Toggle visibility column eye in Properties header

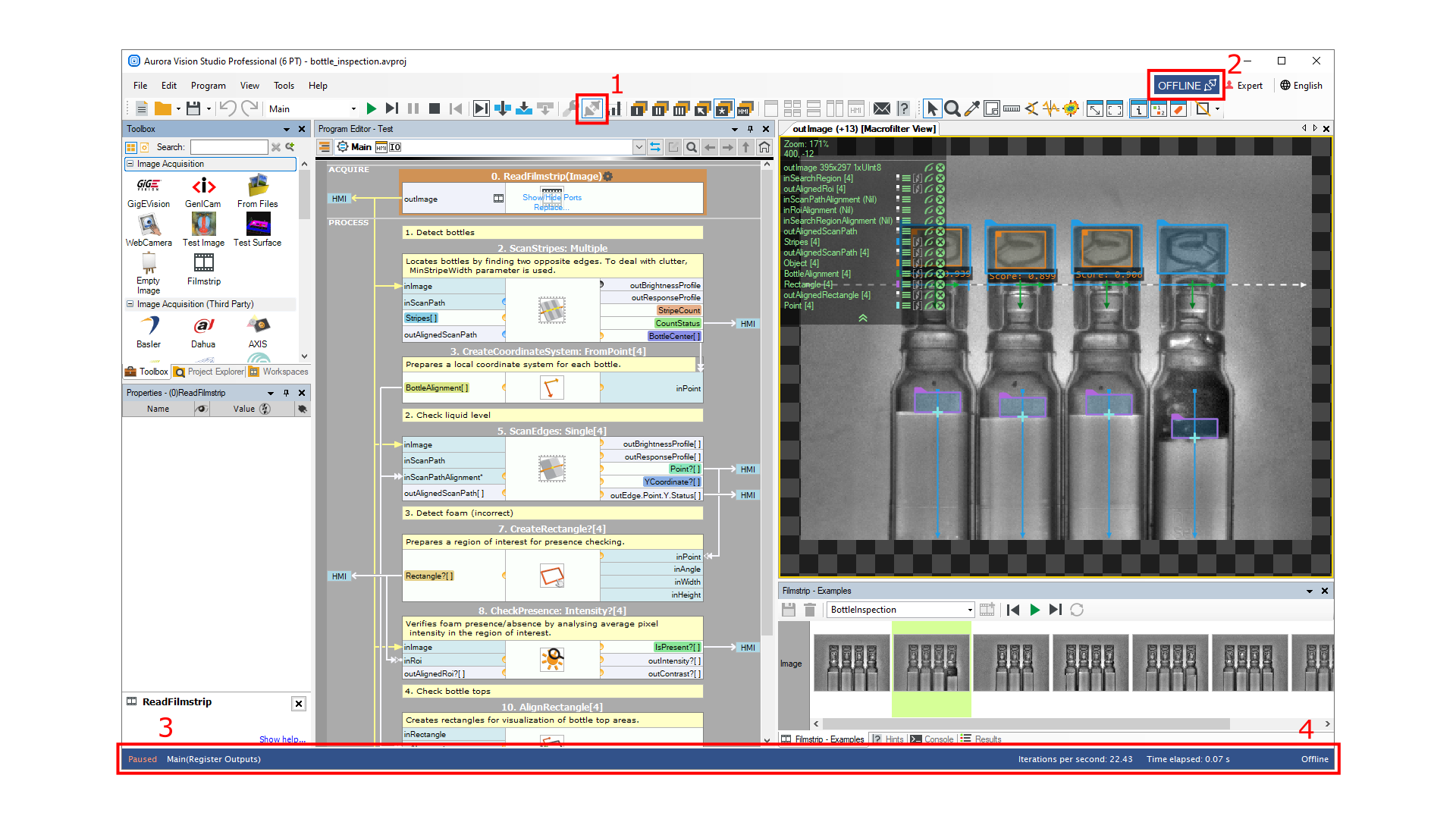[201, 409]
